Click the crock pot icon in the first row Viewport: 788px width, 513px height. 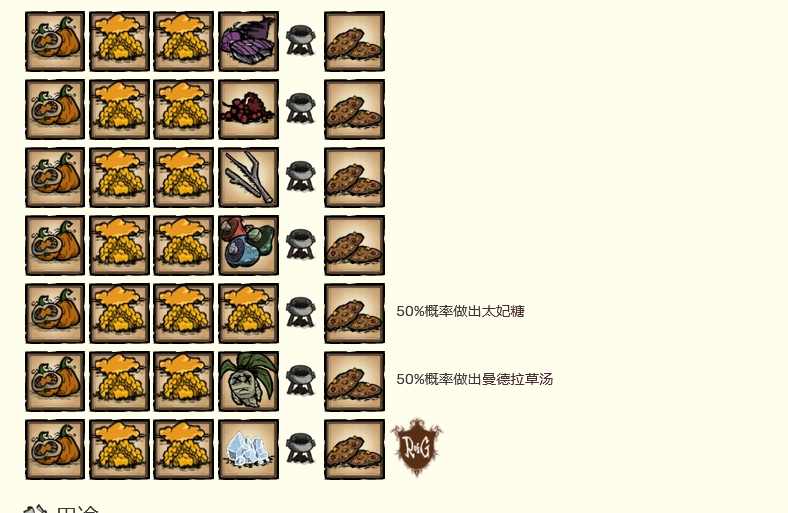(301, 41)
